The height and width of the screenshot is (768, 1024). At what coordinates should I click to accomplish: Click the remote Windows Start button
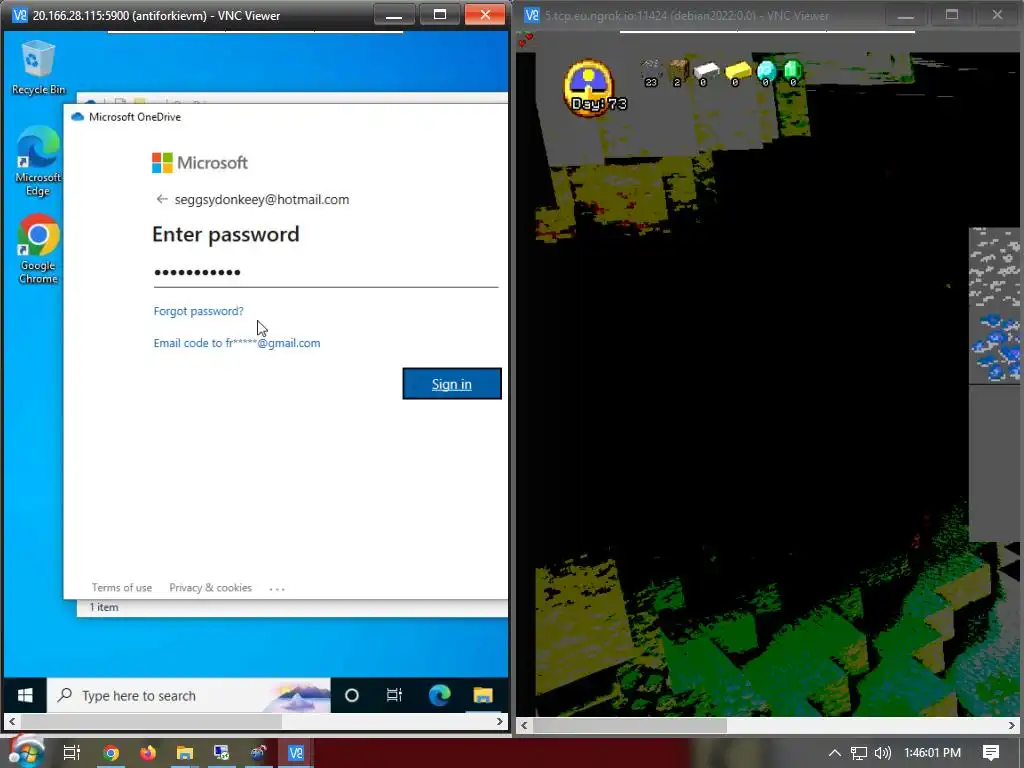[25, 696]
